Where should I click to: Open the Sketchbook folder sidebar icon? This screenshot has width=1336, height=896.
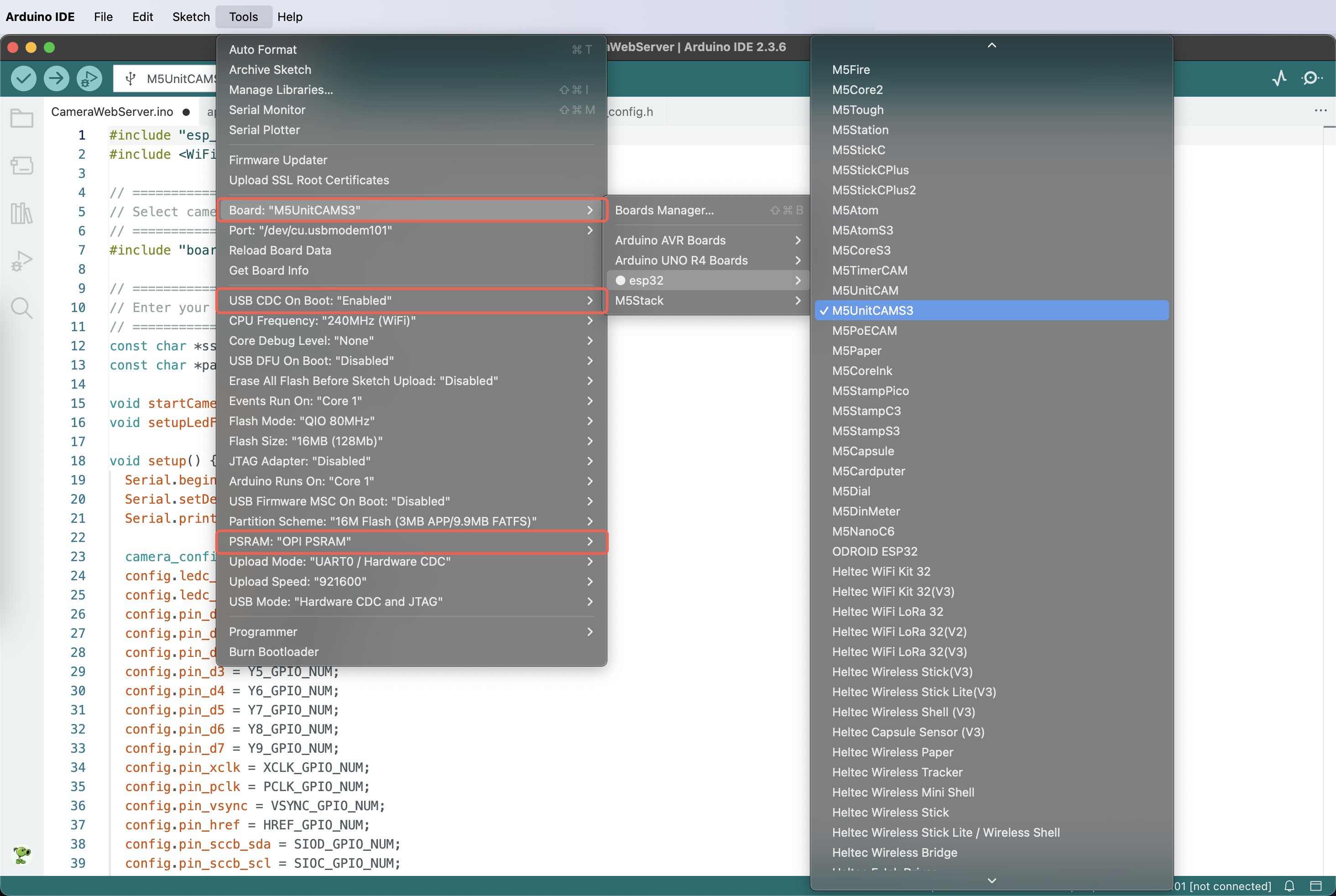click(x=22, y=118)
